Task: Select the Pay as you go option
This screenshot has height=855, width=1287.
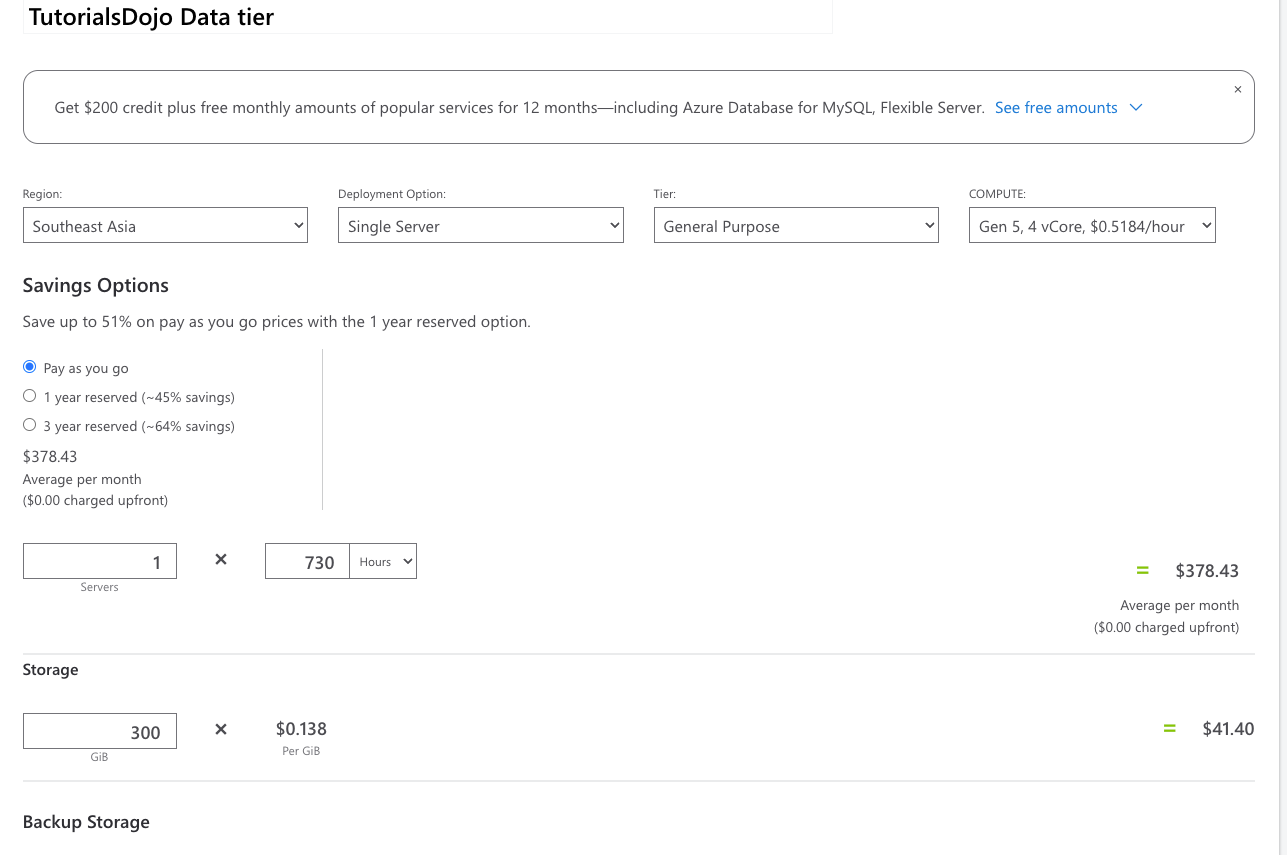Action: point(30,367)
